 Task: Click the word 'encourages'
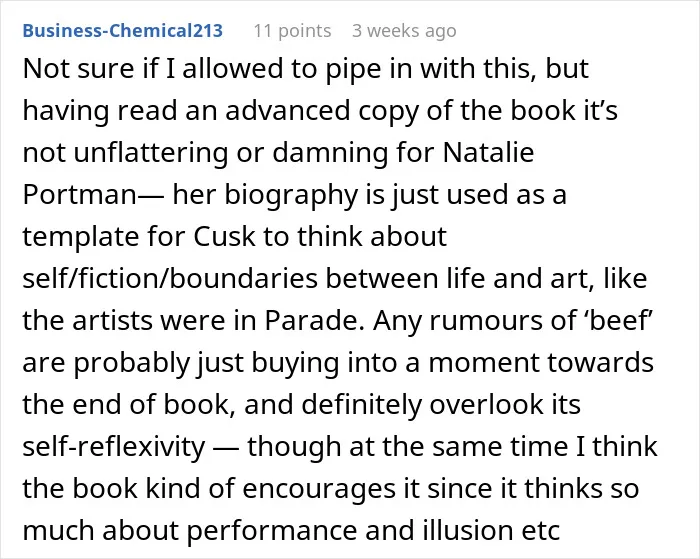tap(319, 489)
